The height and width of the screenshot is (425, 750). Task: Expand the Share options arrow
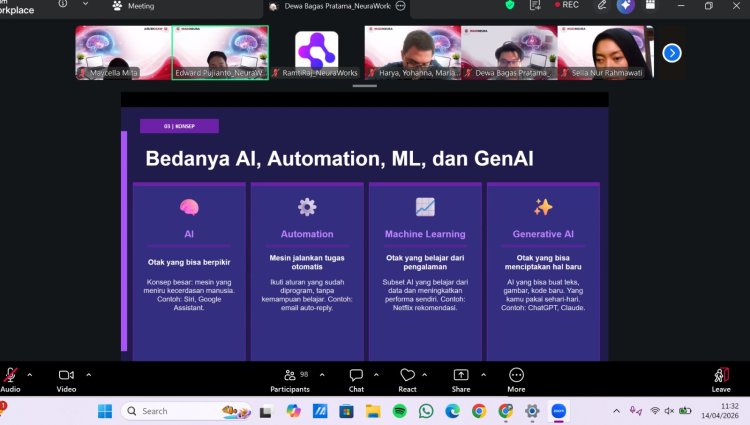click(484, 375)
